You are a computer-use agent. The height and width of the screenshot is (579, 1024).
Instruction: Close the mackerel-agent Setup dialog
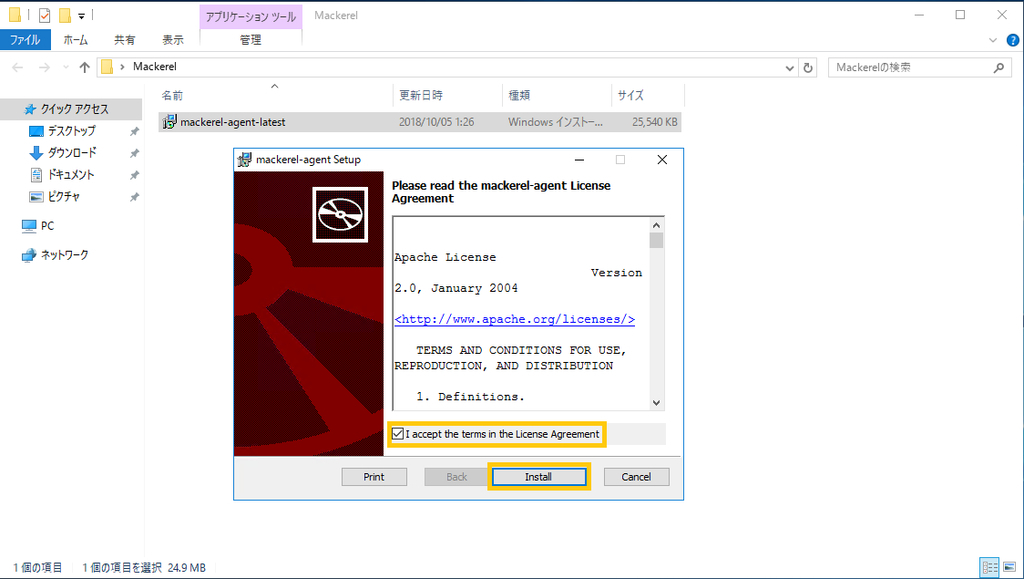pyautogui.click(x=662, y=160)
